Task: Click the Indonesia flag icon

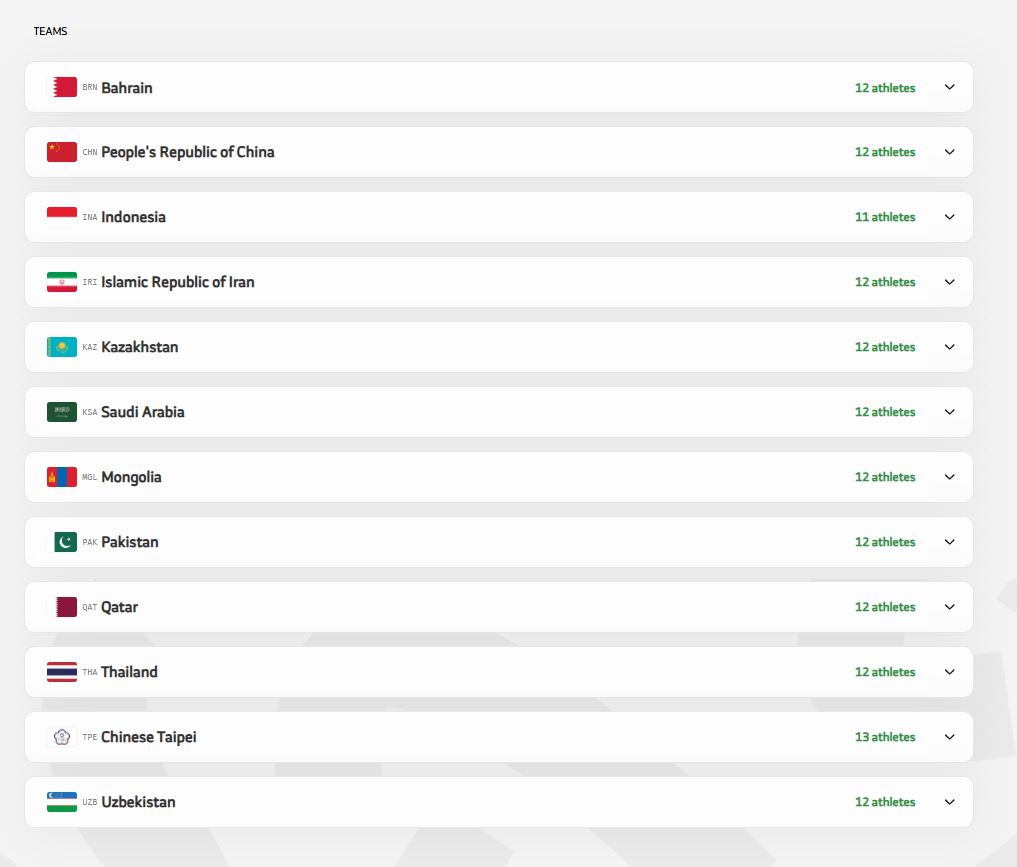Action: point(61,217)
